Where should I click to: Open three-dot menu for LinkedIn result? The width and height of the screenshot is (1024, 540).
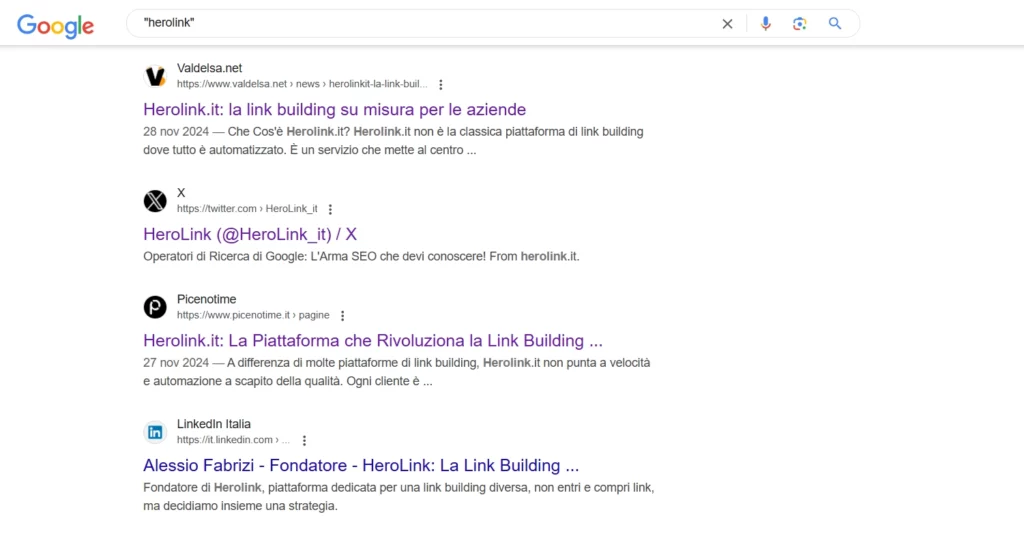304,441
